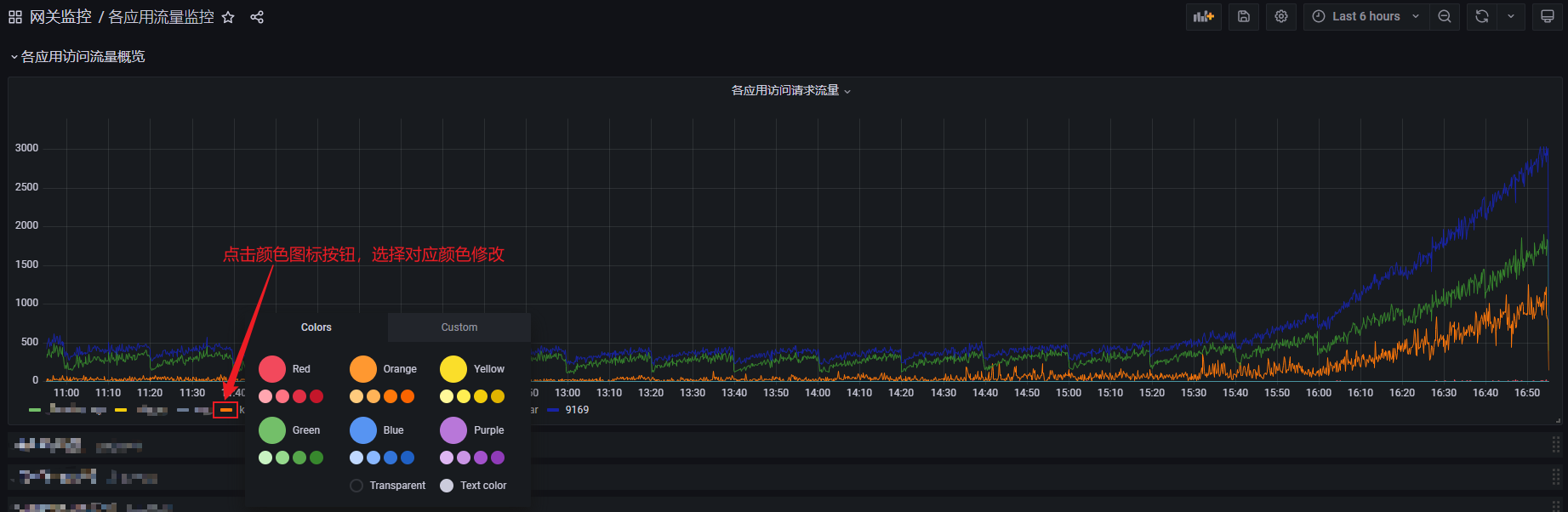Screen dimensions: 1568x512
Task: Add a new panel to dashboard
Action: [1204, 16]
